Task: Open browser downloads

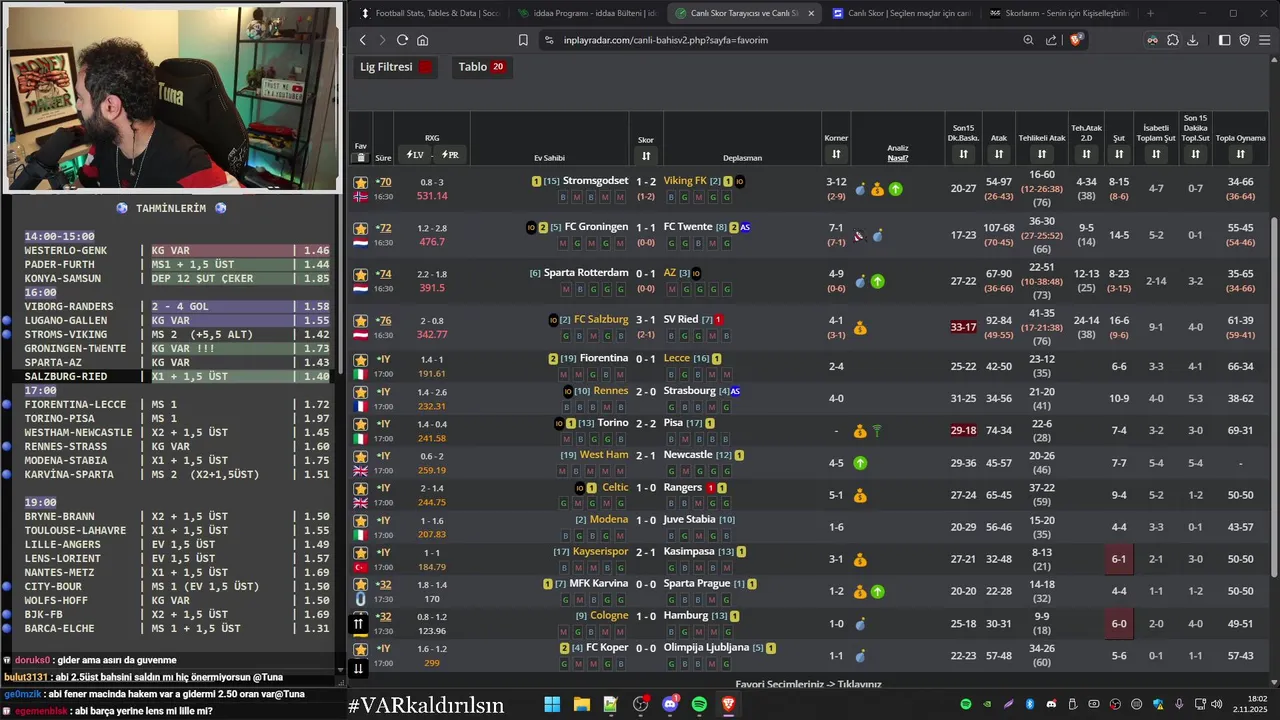Action: (x=1192, y=40)
